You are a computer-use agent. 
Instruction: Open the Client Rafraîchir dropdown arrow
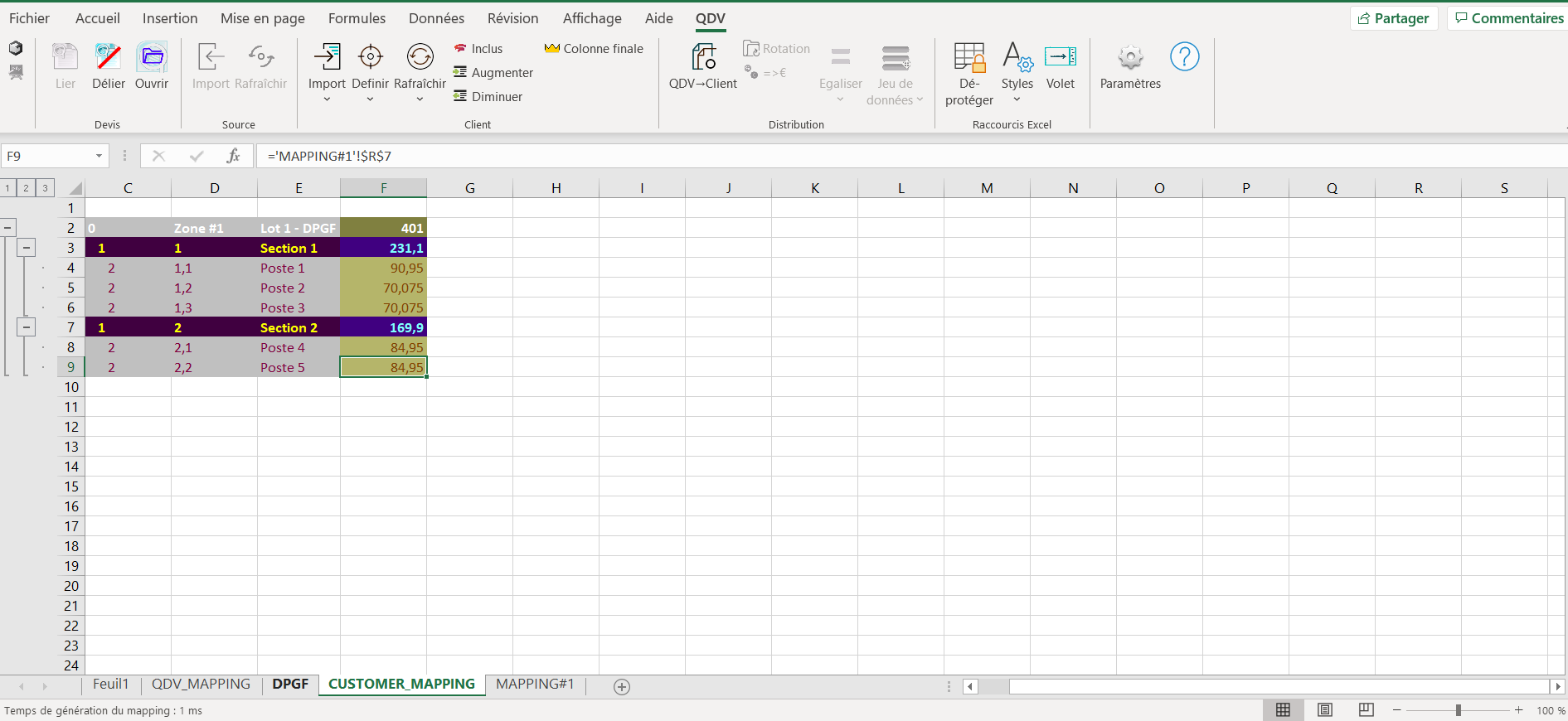[420, 99]
